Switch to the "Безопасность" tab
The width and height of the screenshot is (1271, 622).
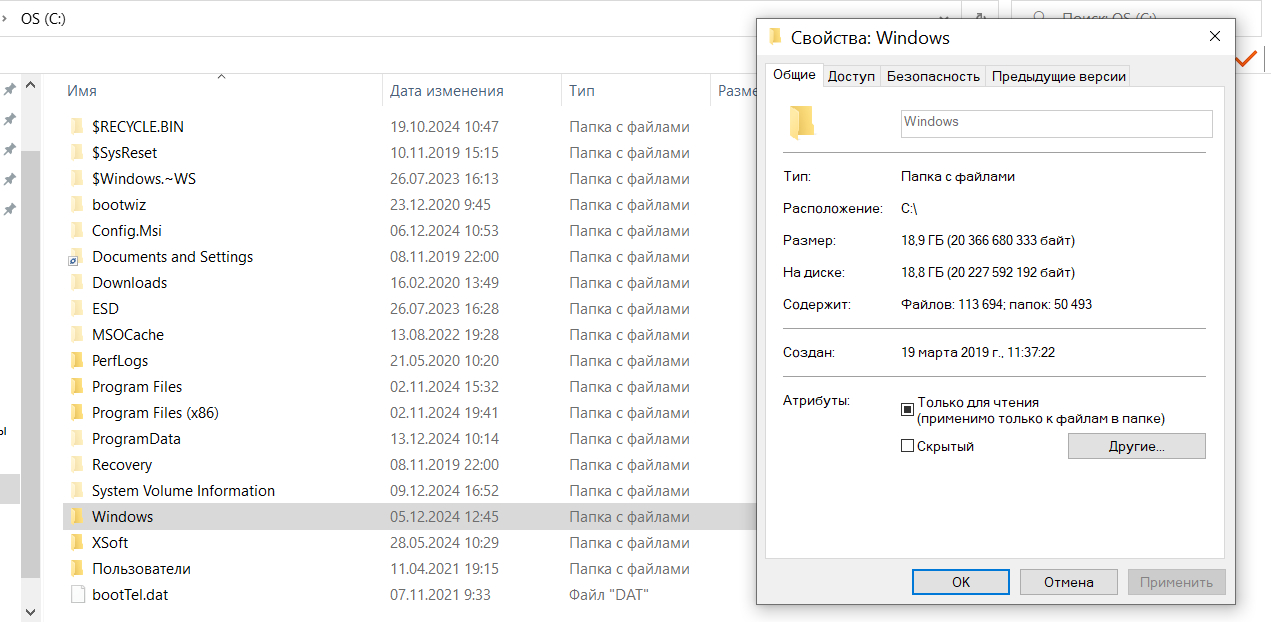click(933, 76)
